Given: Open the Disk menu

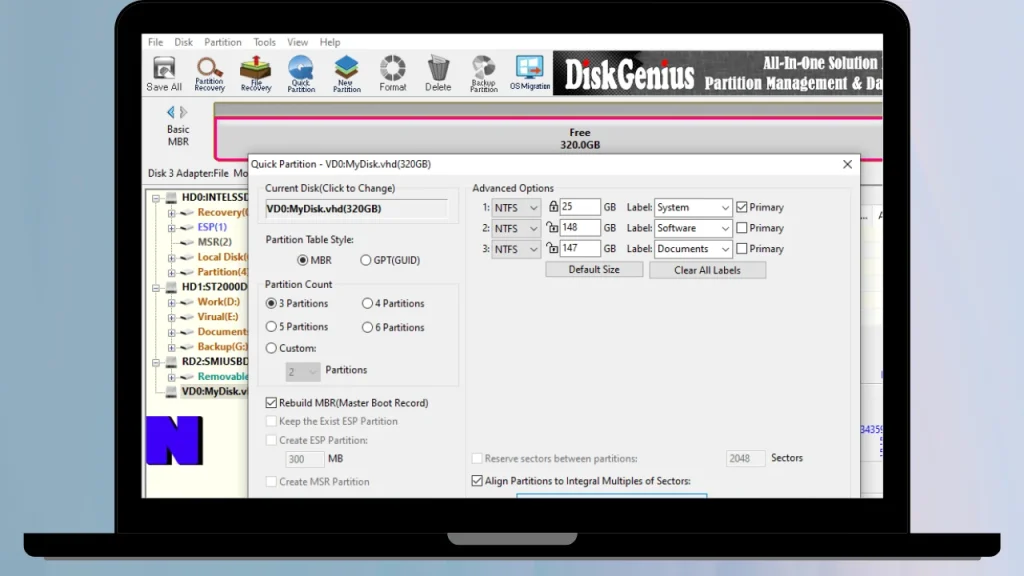Looking at the screenshot, I should pyautogui.click(x=184, y=42).
